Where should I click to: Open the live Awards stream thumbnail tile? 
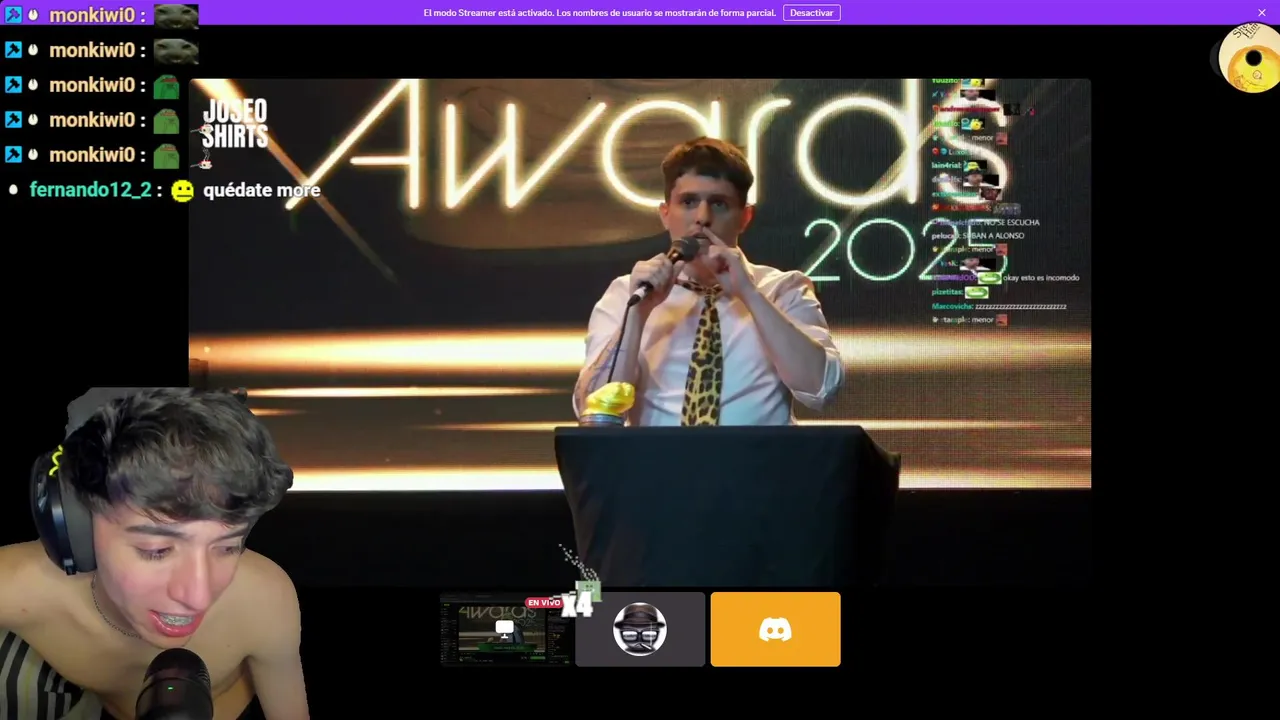pyautogui.click(x=505, y=629)
